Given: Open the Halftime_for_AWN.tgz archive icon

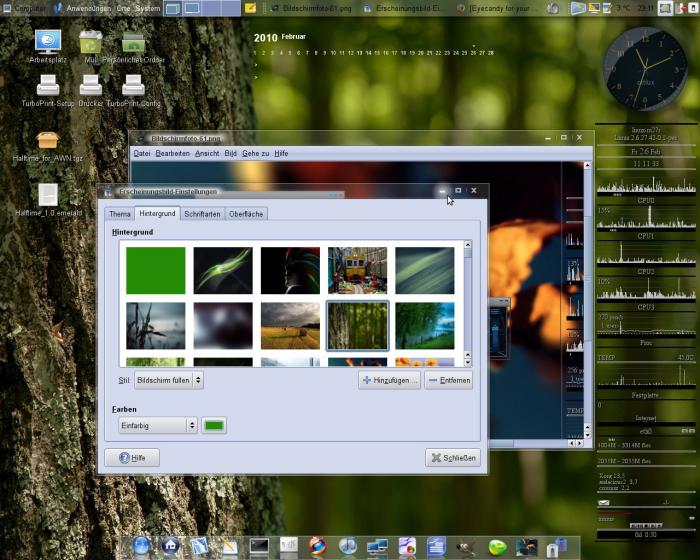Looking at the screenshot, I should pyautogui.click(x=47, y=141).
